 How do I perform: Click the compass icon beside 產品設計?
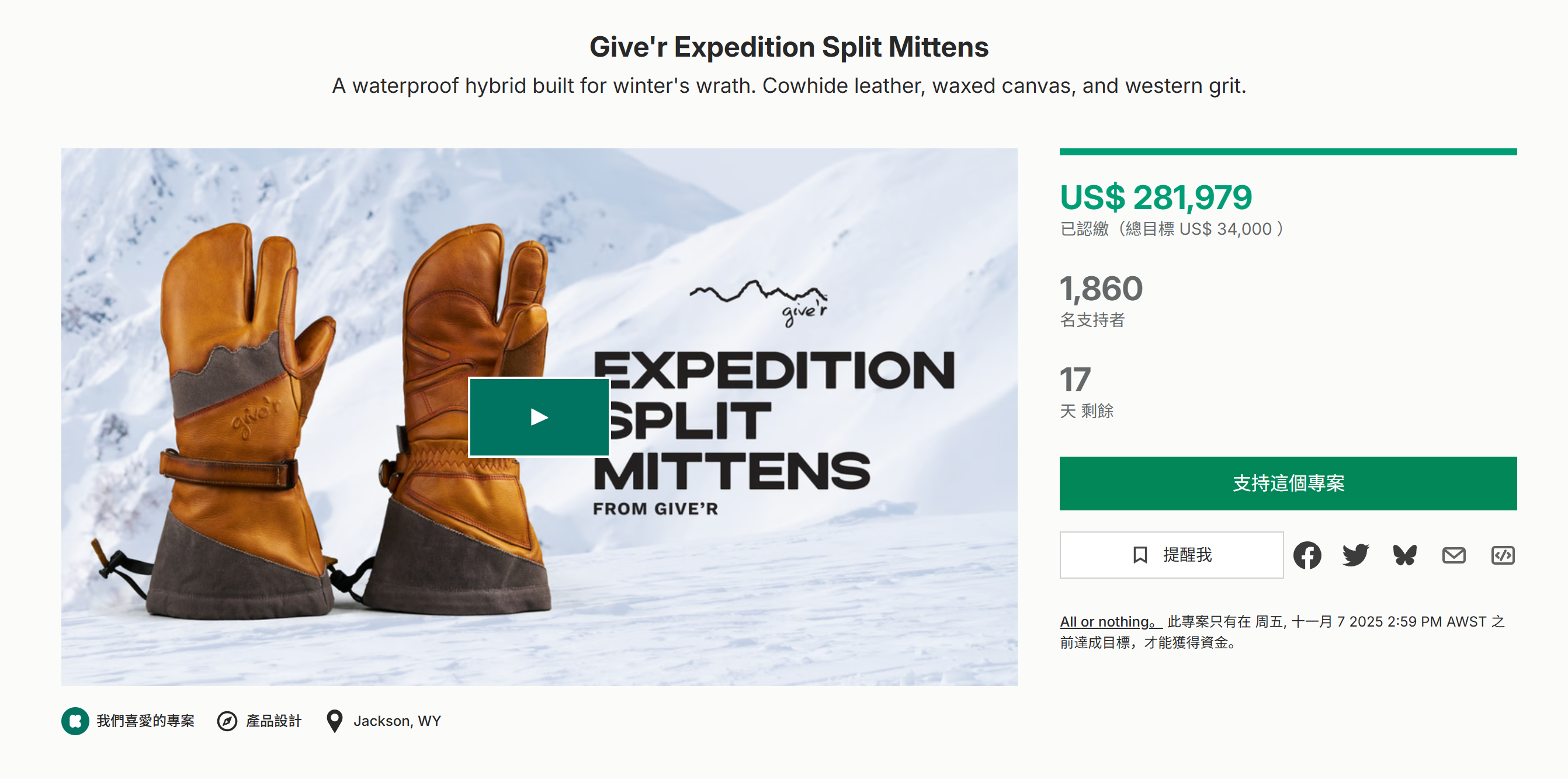[227, 721]
